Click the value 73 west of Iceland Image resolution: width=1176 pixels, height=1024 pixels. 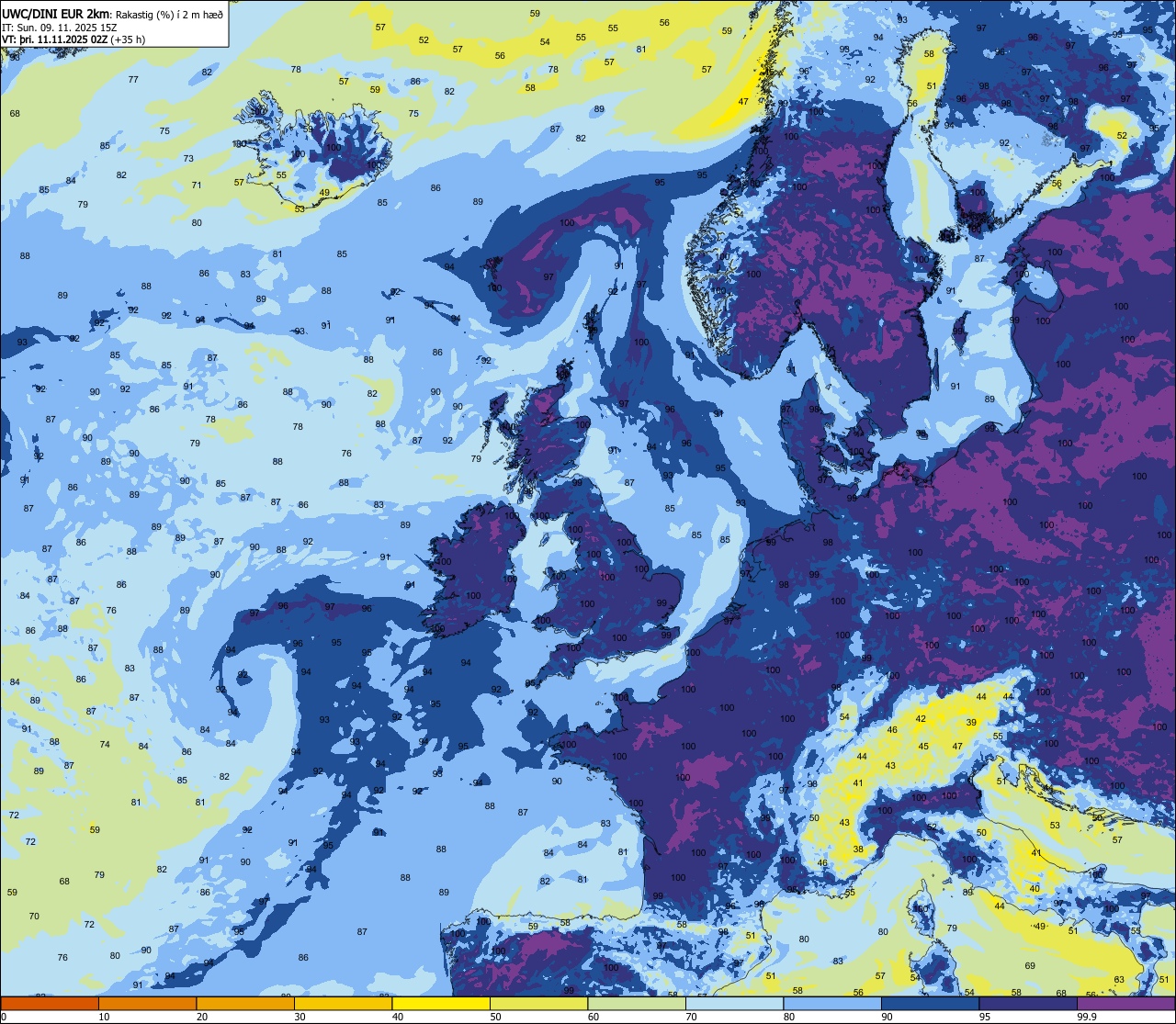188,159
